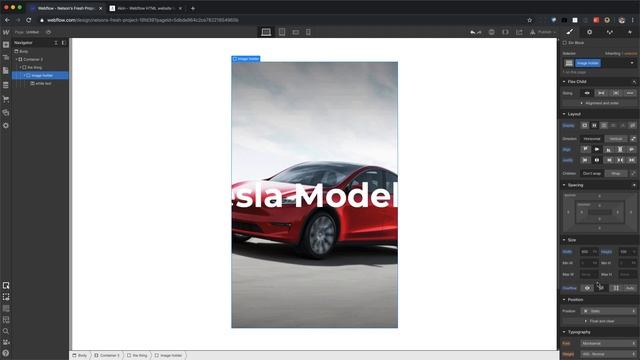Open the Assets panel
This screenshot has height=360, width=640.
pos(6,112)
